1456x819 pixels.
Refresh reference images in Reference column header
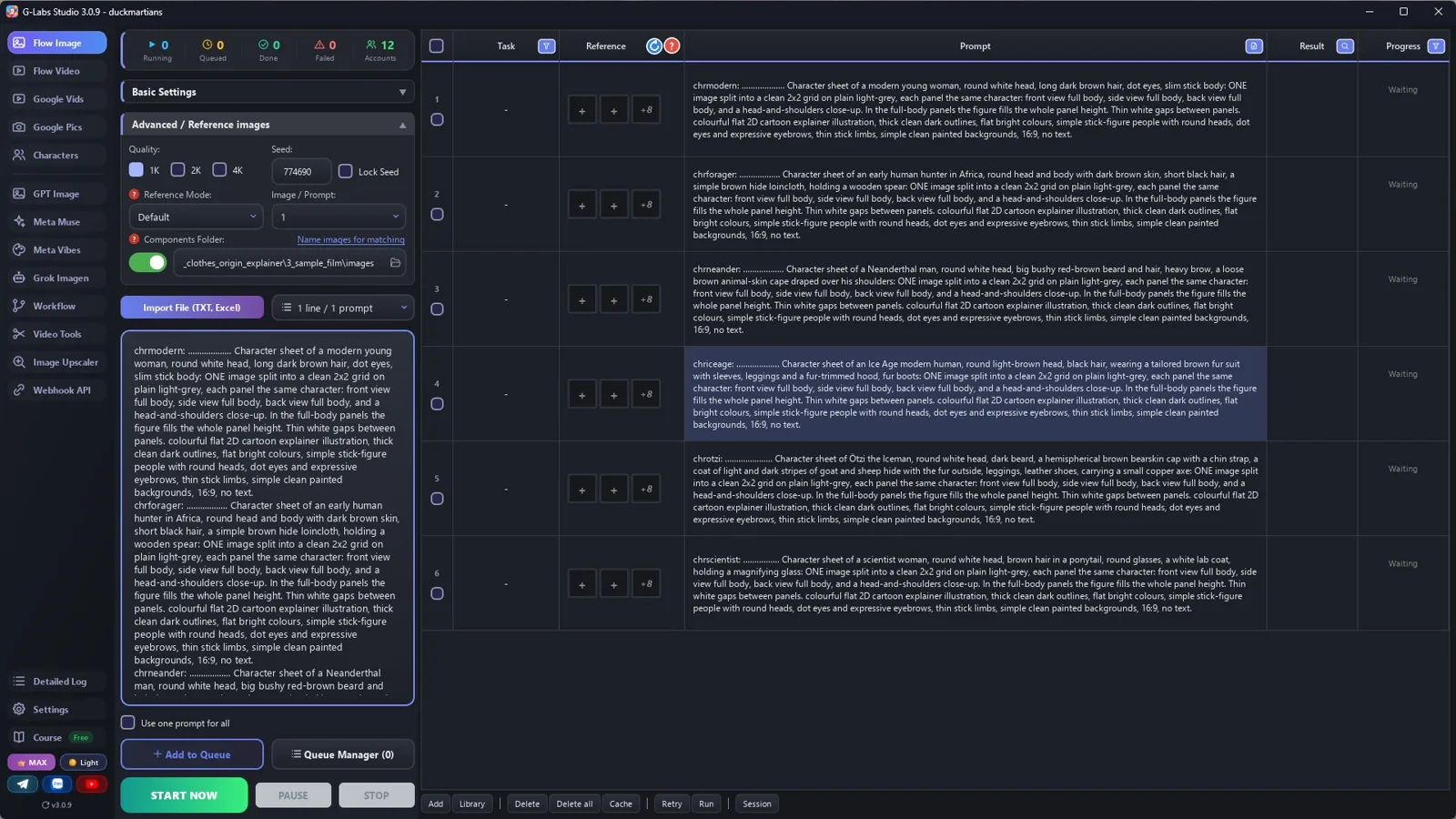tap(654, 46)
